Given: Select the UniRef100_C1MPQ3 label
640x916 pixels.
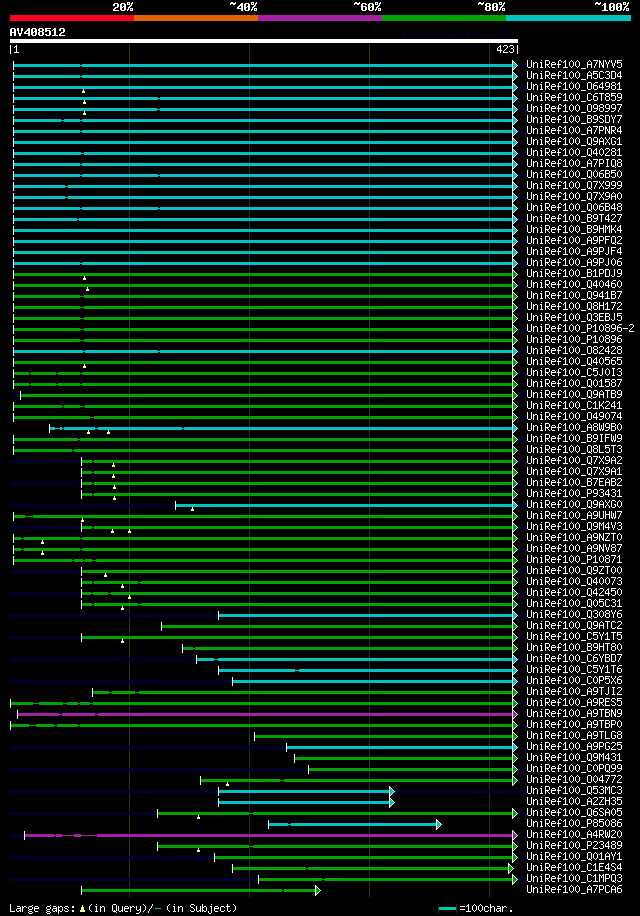Looking at the screenshot, I should pos(574,879).
